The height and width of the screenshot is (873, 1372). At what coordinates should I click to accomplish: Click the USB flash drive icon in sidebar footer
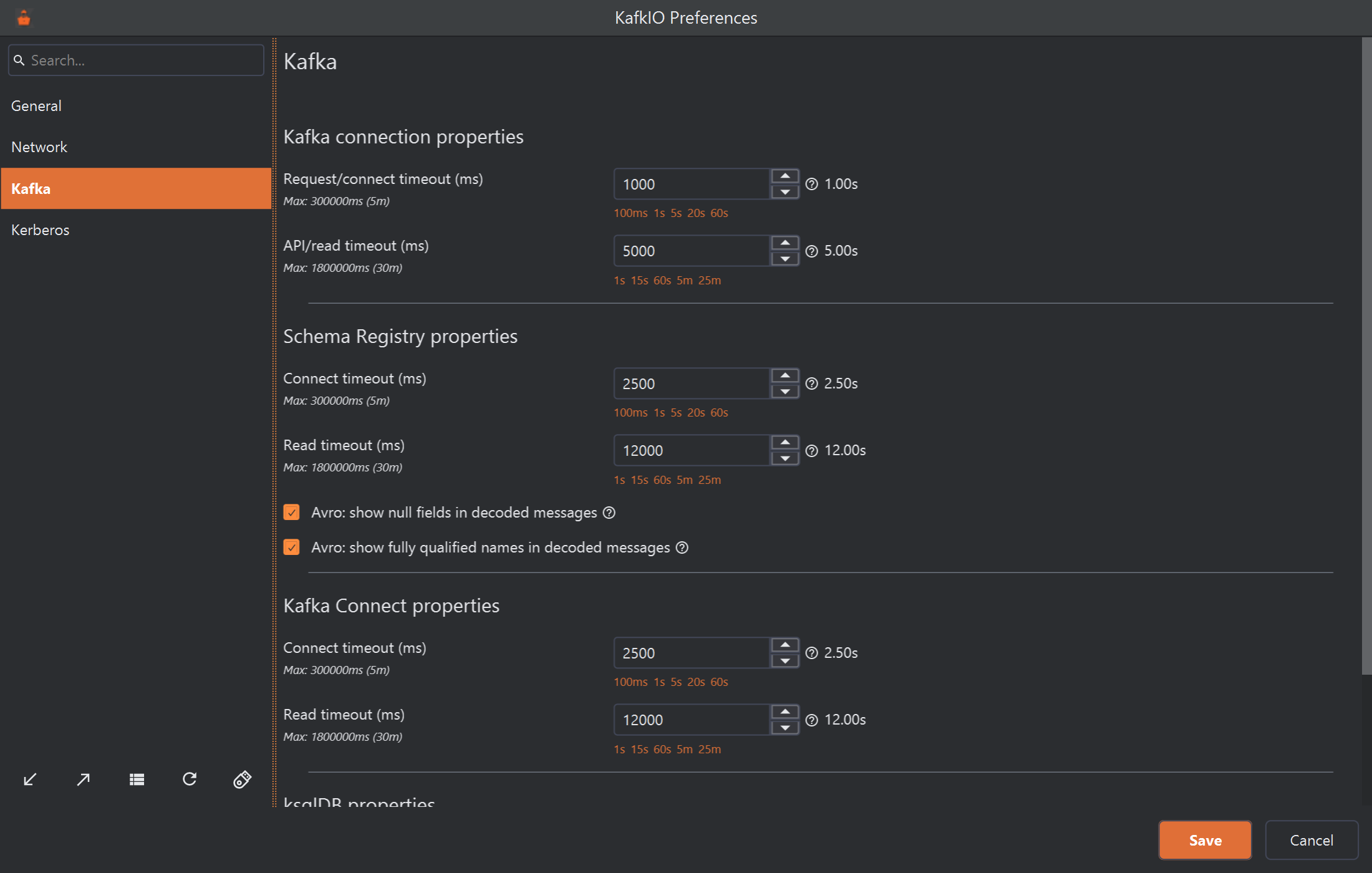(243, 779)
